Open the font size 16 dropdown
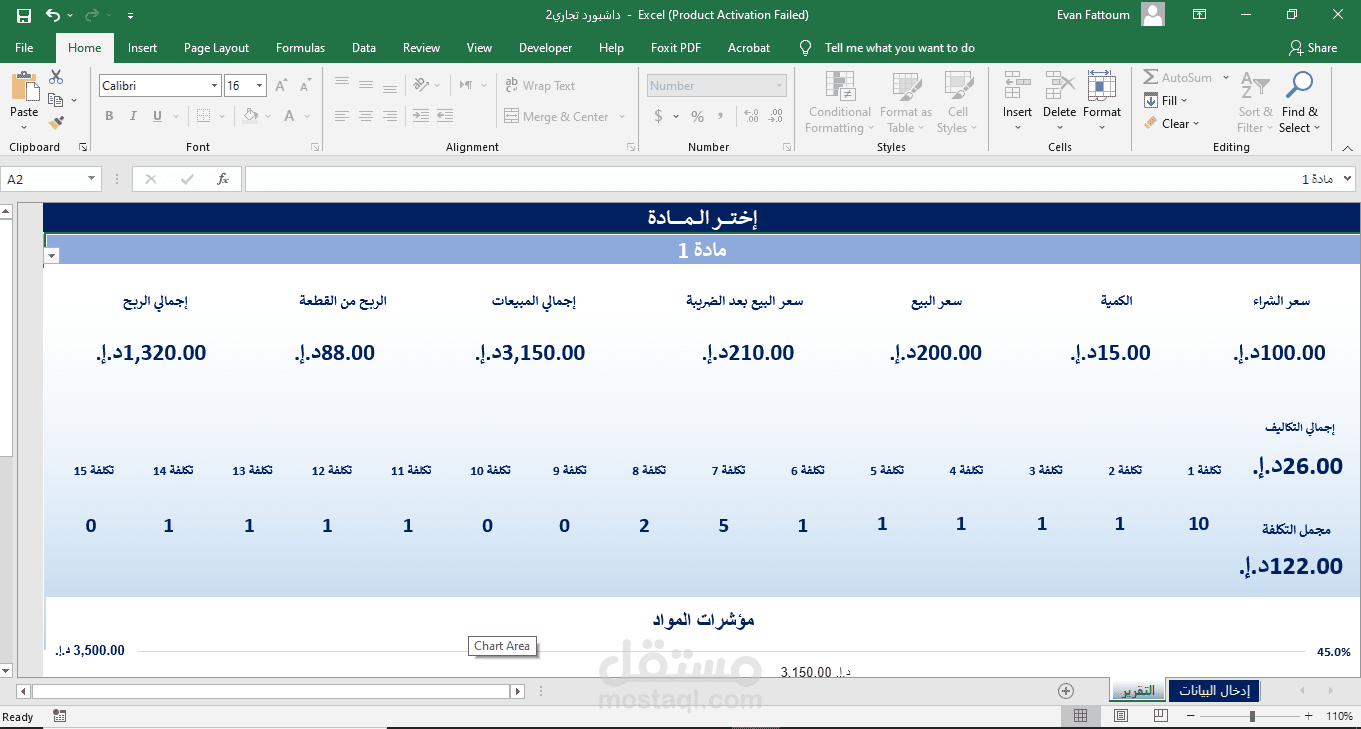This screenshot has width=1361, height=729. click(260, 86)
